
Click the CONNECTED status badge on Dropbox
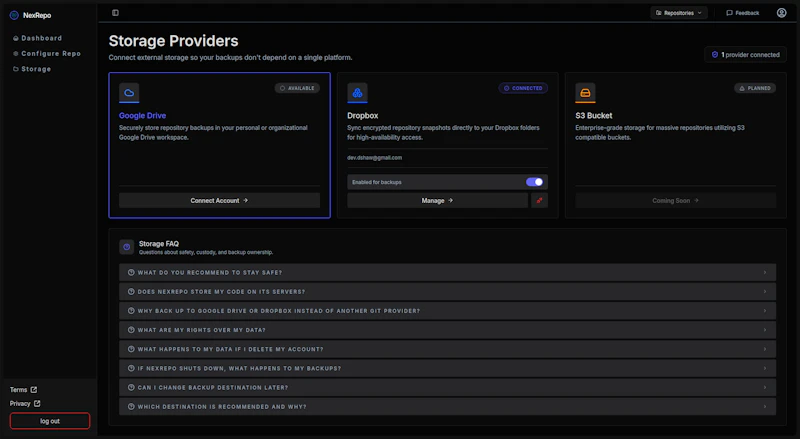(x=523, y=88)
